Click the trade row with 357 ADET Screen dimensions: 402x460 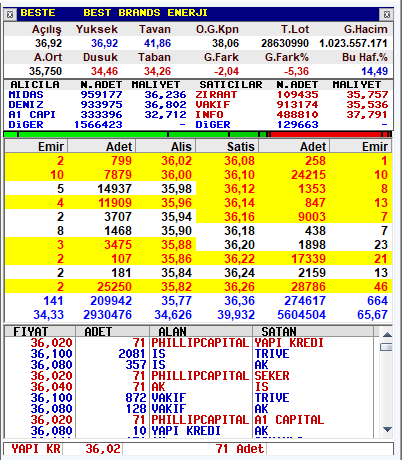[189, 365]
